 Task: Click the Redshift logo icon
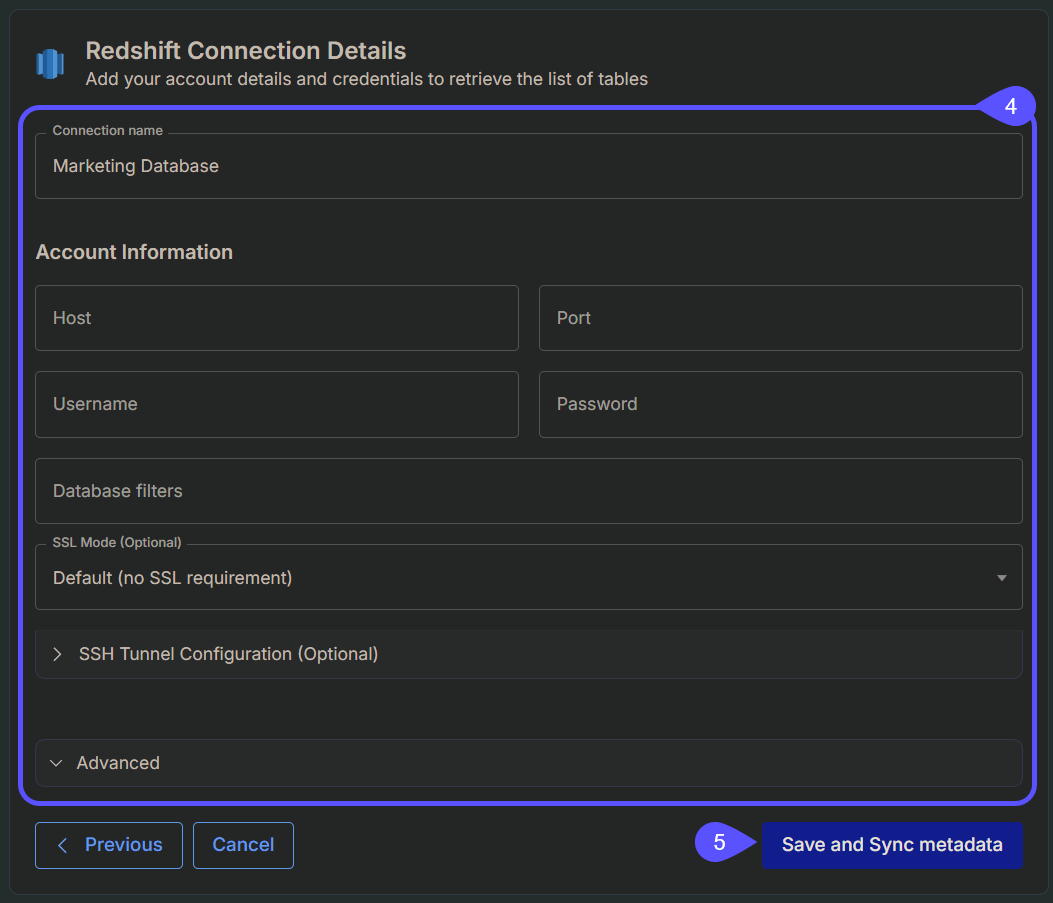click(x=50, y=64)
